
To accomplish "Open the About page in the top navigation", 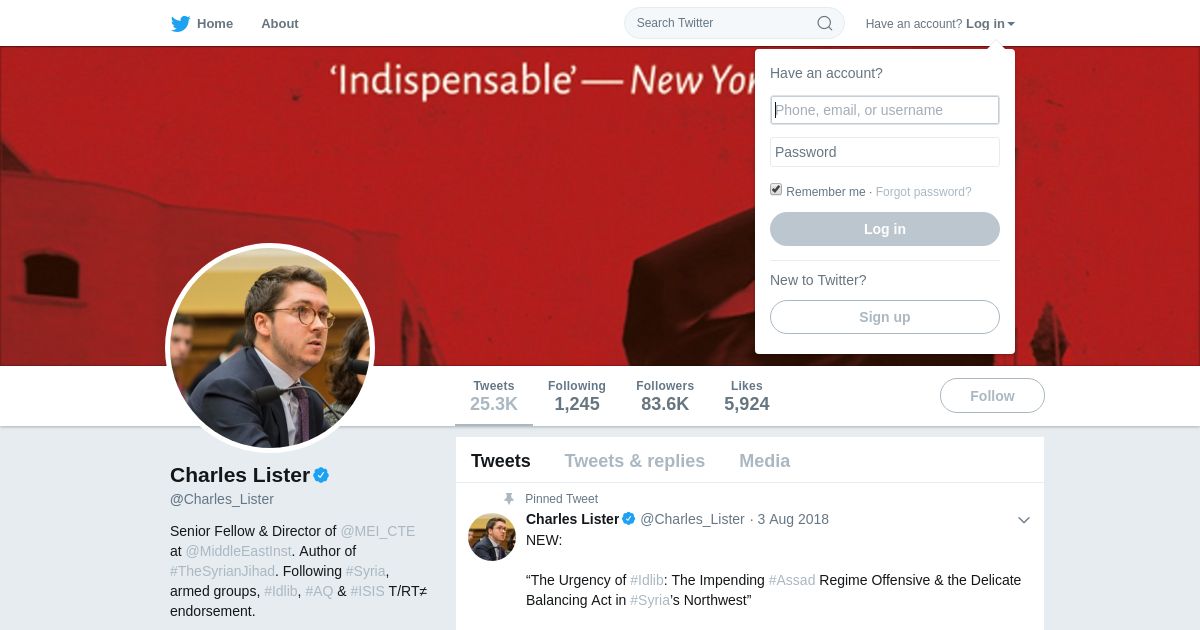I will tap(279, 24).
